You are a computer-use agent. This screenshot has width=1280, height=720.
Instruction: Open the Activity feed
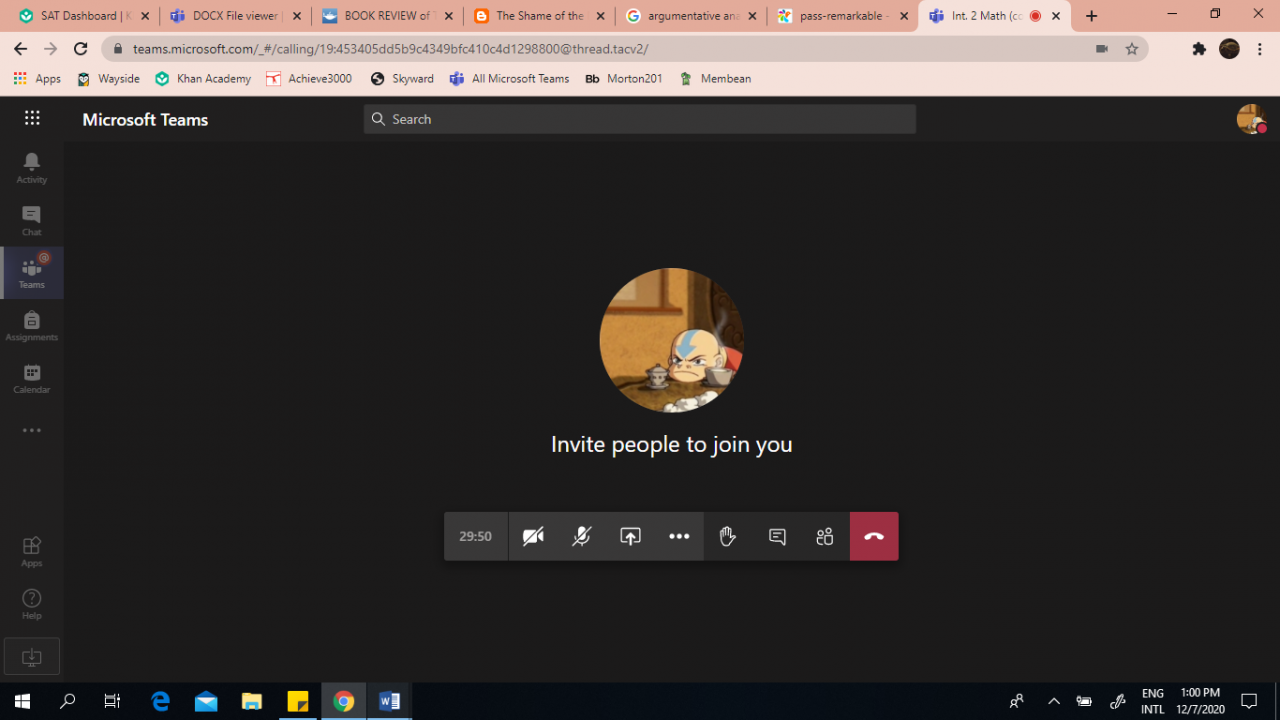[x=32, y=167]
